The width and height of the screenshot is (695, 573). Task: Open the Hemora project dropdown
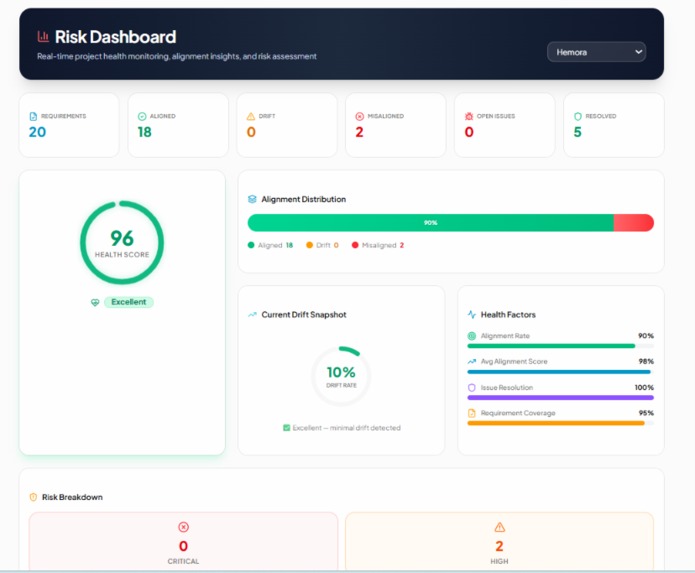click(x=596, y=52)
